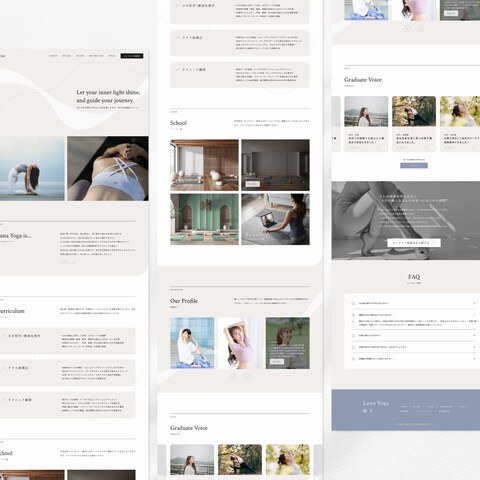Open the third curriculum card on left mockup
Screen dimensions: 480x480
pyautogui.click(x=68, y=405)
